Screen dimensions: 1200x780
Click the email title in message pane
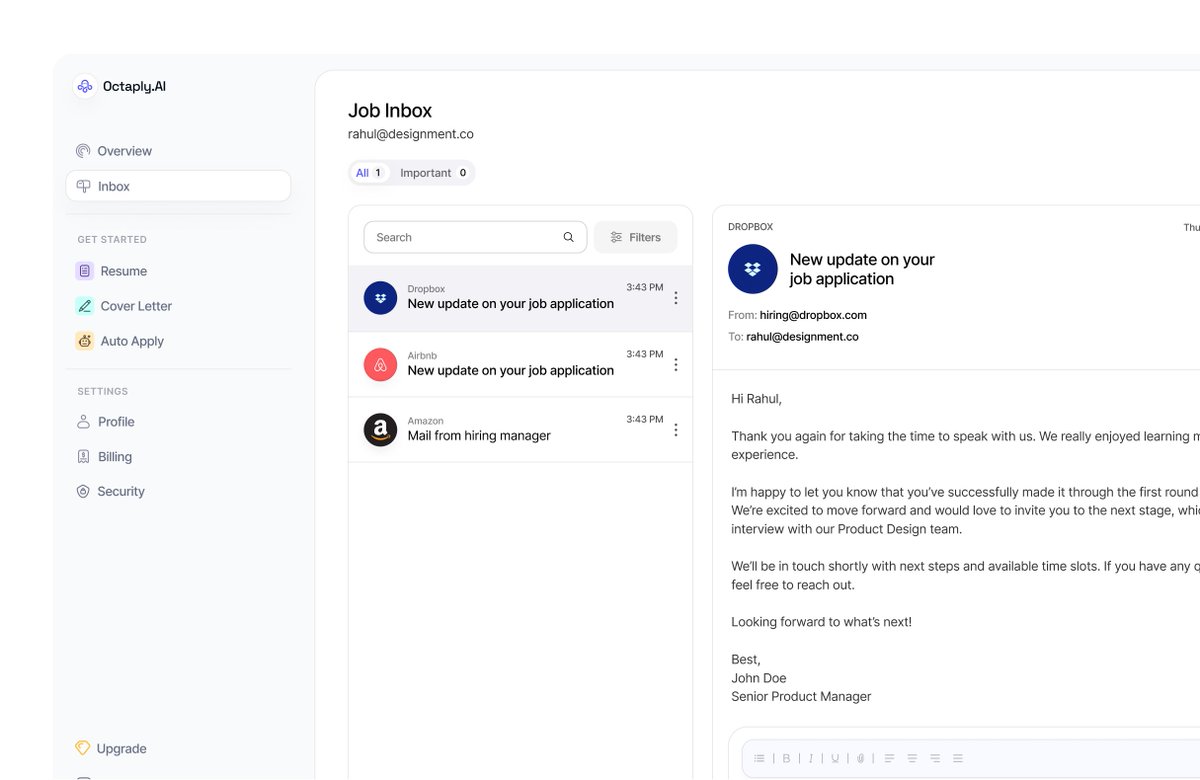click(x=862, y=269)
